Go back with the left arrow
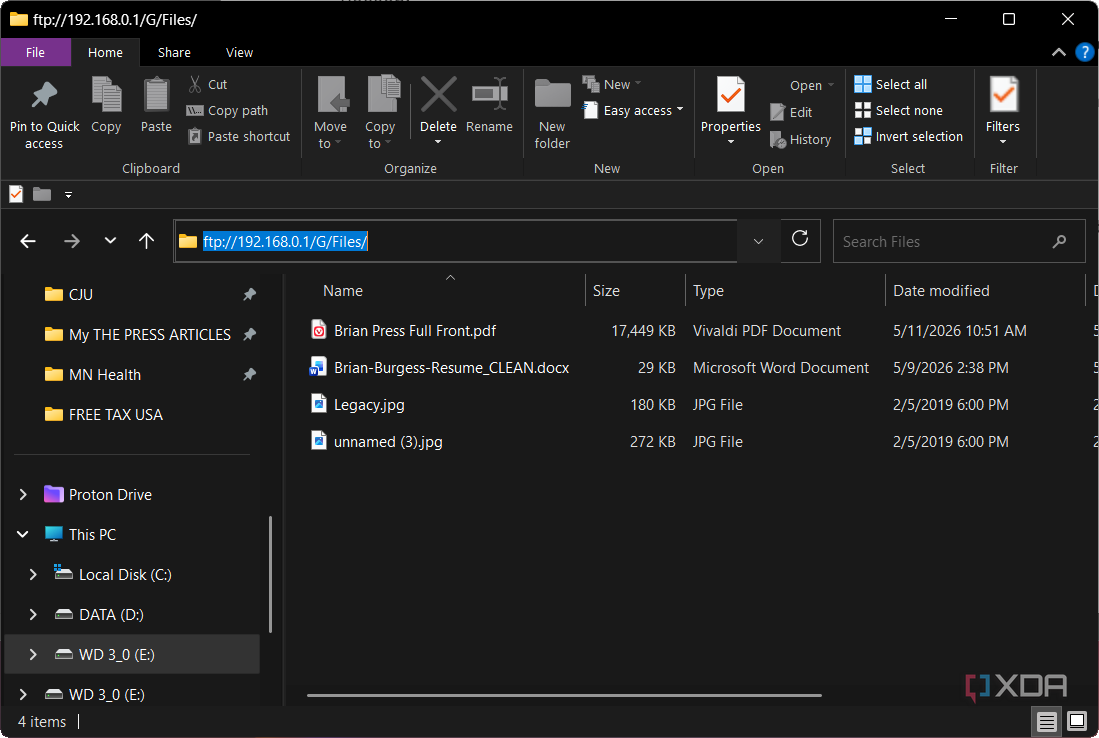Viewport: 1099px width, 738px height. pos(28,241)
